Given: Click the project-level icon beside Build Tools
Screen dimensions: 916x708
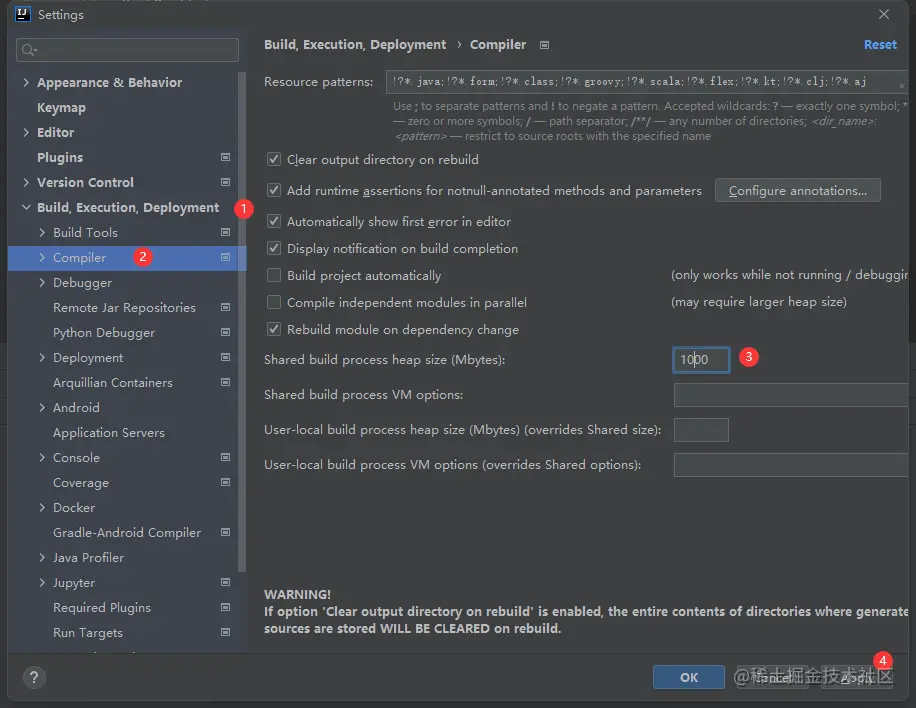Looking at the screenshot, I should 225,232.
